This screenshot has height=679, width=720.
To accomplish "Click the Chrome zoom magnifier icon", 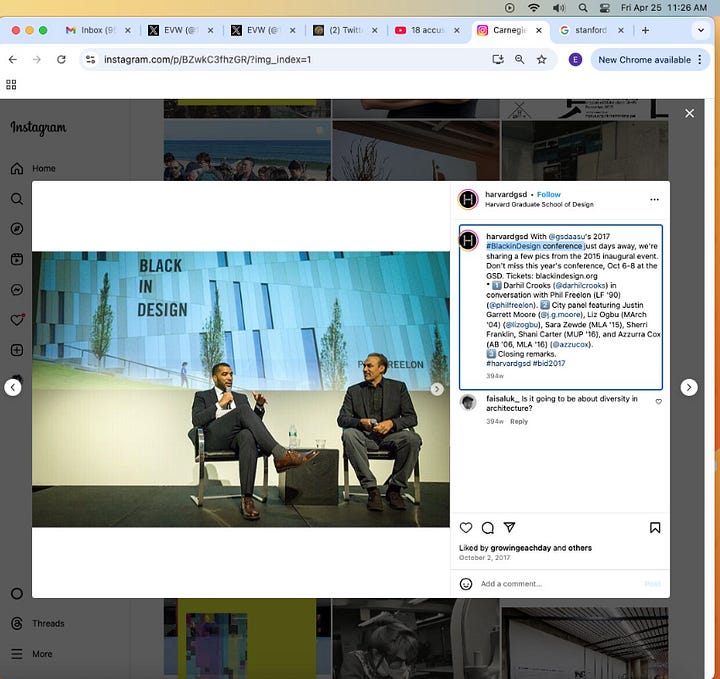I will coord(519,59).
